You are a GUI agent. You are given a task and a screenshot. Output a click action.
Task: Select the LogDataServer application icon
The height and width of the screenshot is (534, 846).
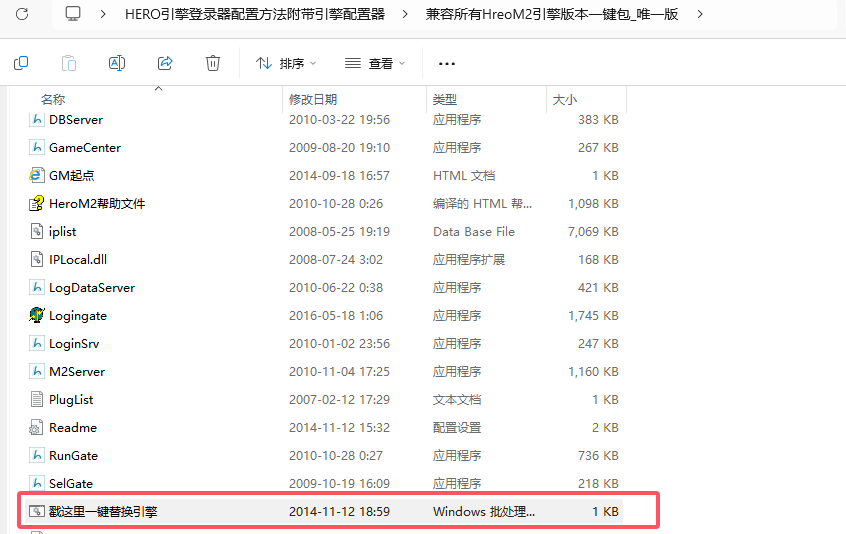[x=36, y=287]
